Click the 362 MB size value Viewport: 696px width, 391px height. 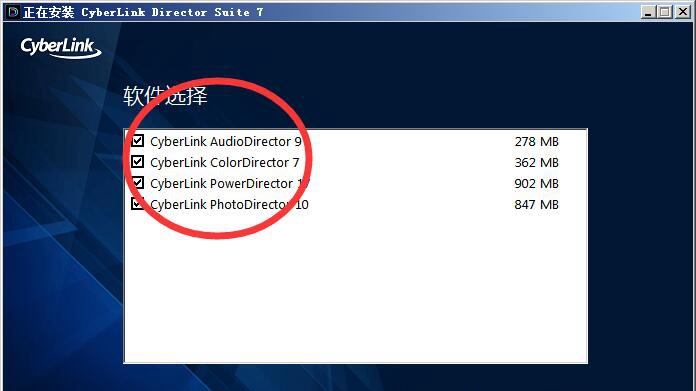tap(536, 162)
